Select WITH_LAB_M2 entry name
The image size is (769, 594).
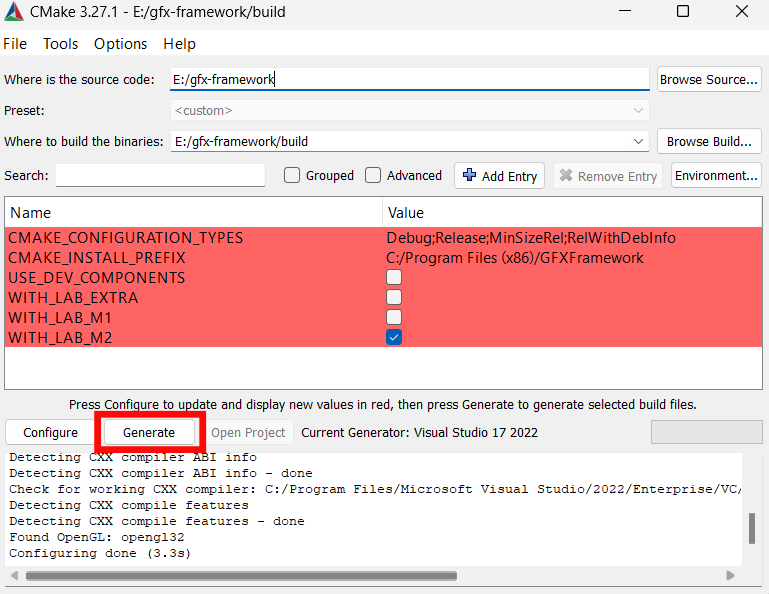60,338
